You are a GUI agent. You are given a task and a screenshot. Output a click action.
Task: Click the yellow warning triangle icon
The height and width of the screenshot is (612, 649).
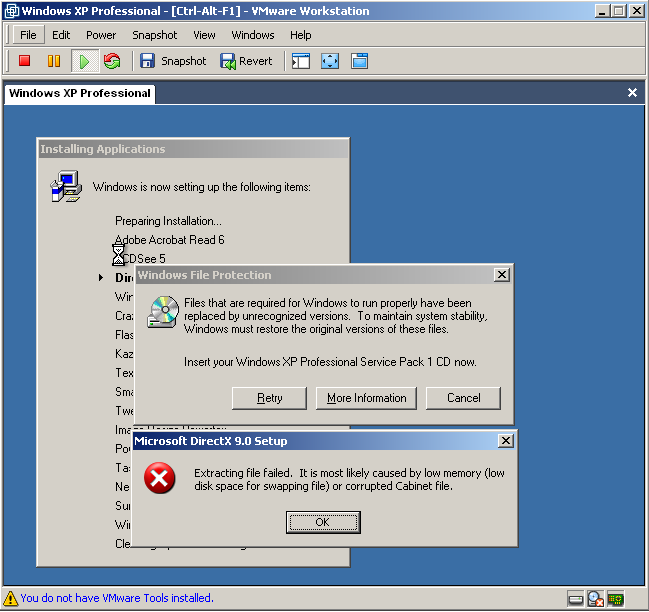[10, 598]
